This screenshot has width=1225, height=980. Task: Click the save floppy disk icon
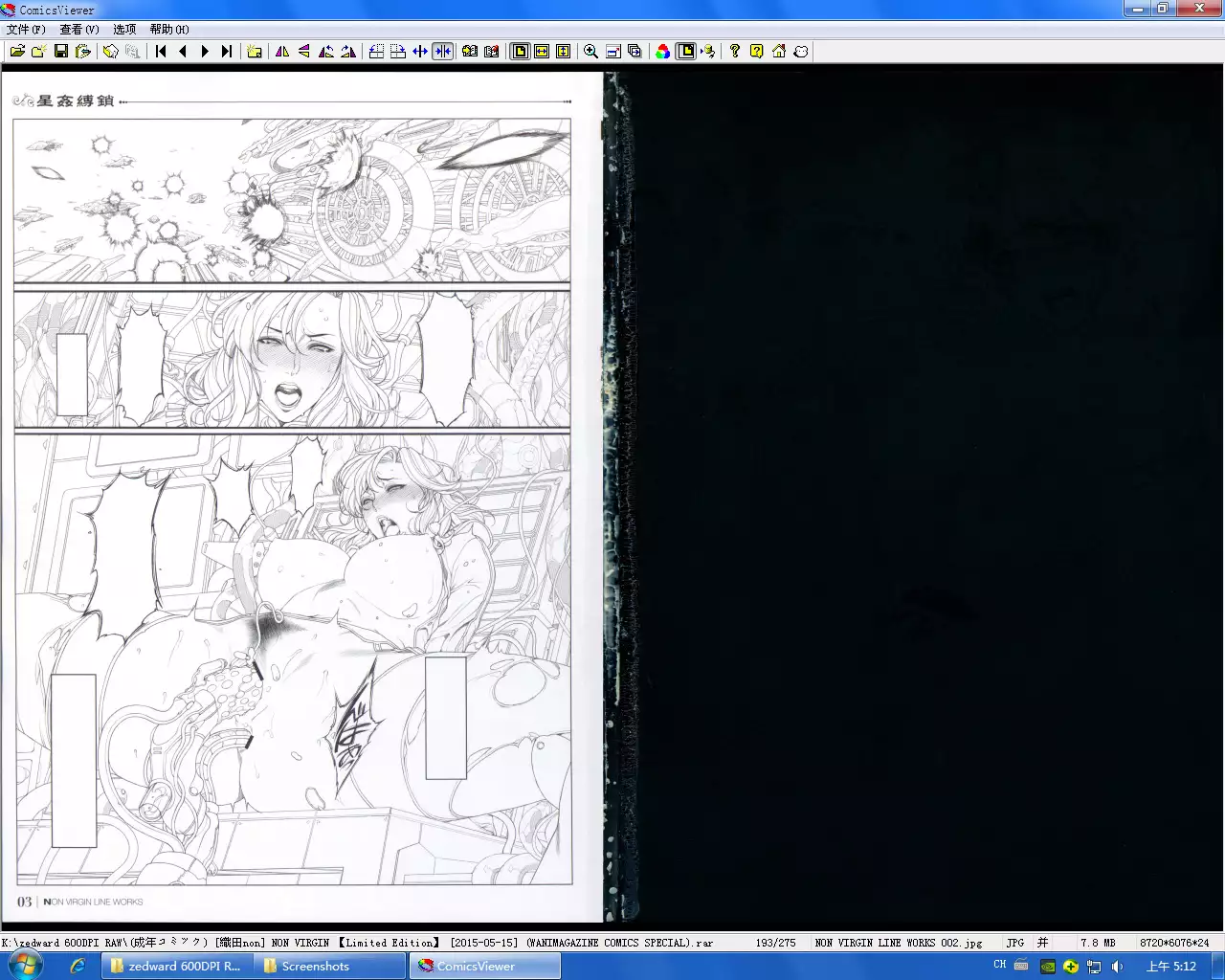pyautogui.click(x=61, y=52)
